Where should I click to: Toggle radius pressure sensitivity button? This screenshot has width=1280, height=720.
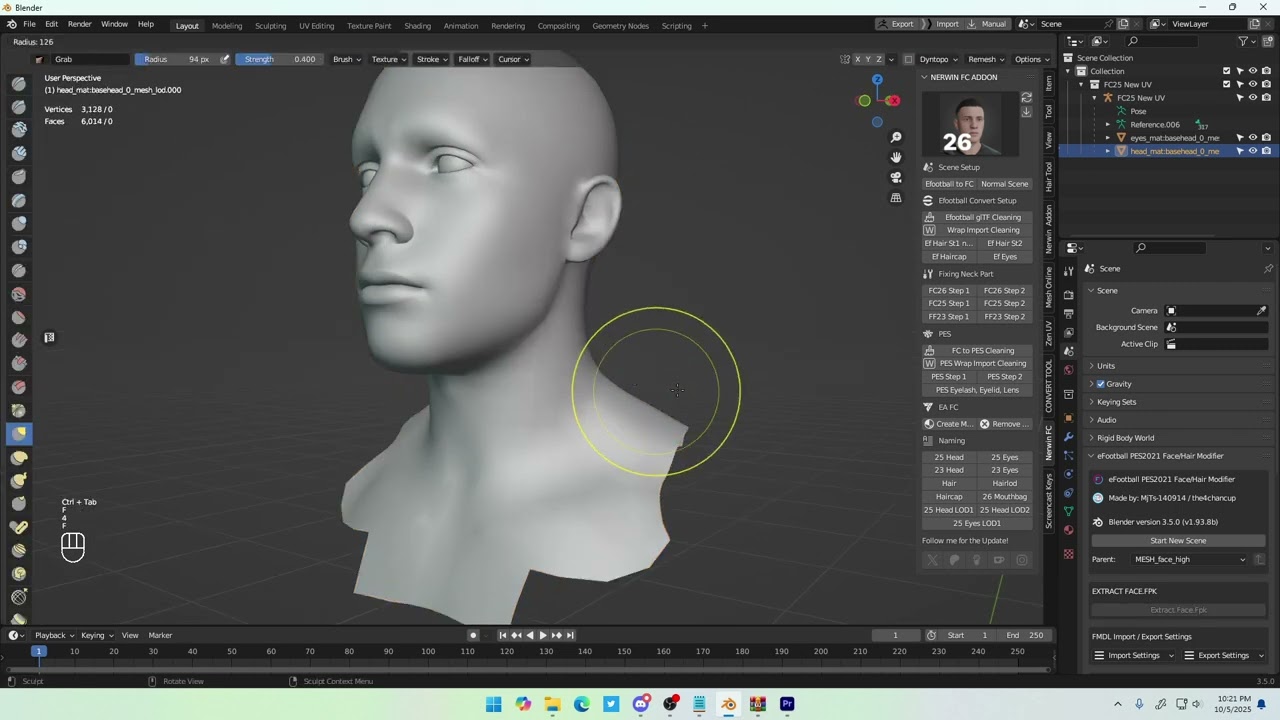point(225,59)
